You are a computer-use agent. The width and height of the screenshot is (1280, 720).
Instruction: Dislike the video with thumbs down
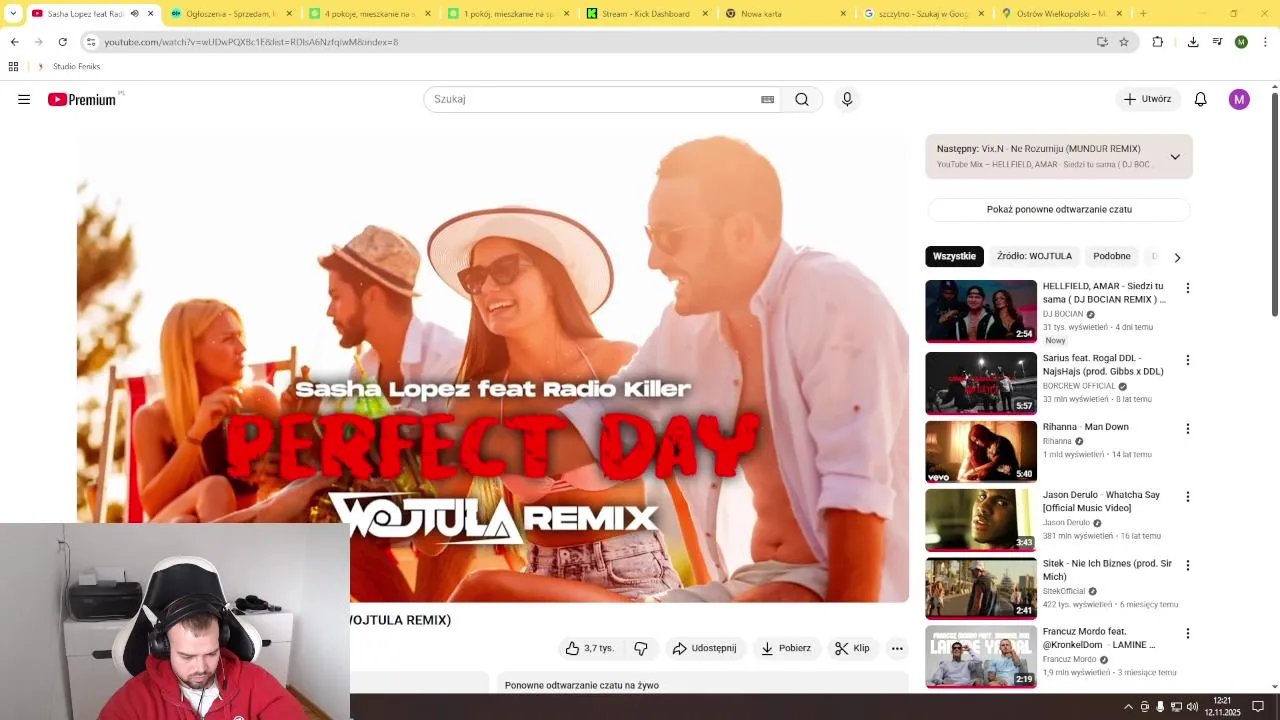[641, 648]
